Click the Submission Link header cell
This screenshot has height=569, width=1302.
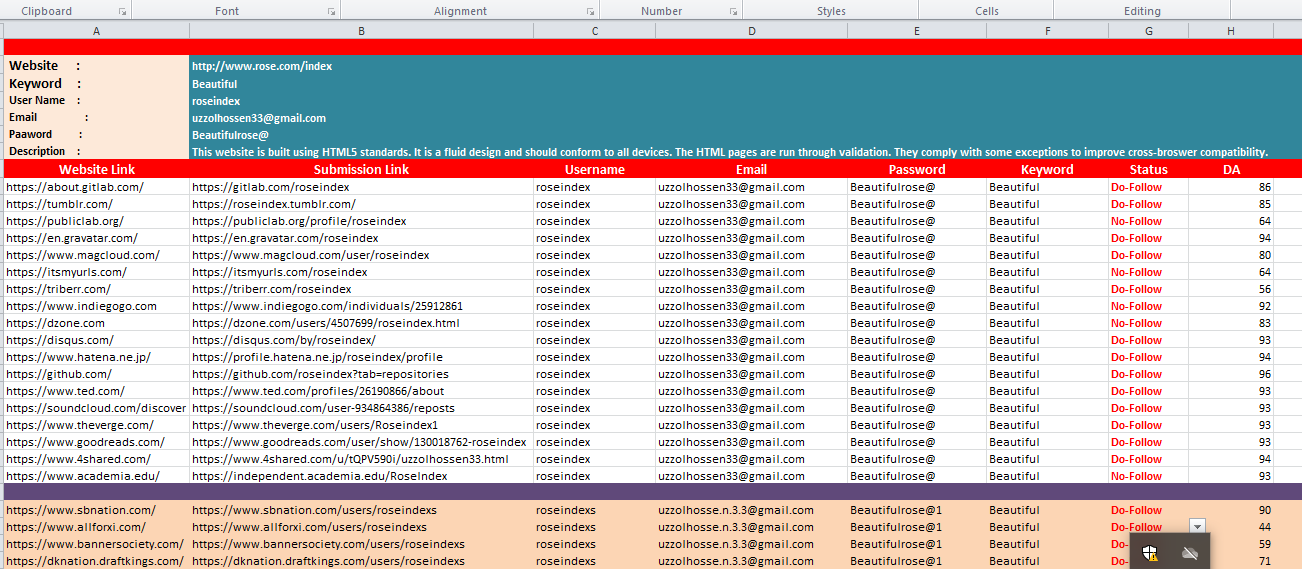point(361,169)
